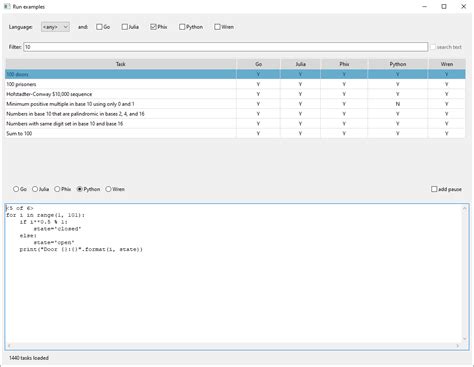The width and height of the screenshot is (474, 367).
Task: Click the N cell under Python column
Action: pos(398,104)
